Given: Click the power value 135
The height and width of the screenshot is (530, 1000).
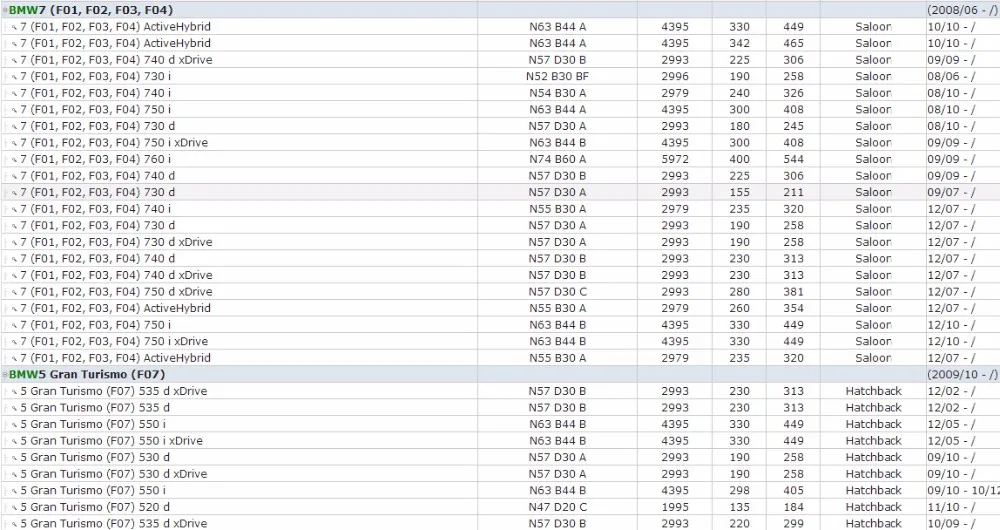Looking at the screenshot, I should (x=740, y=507).
